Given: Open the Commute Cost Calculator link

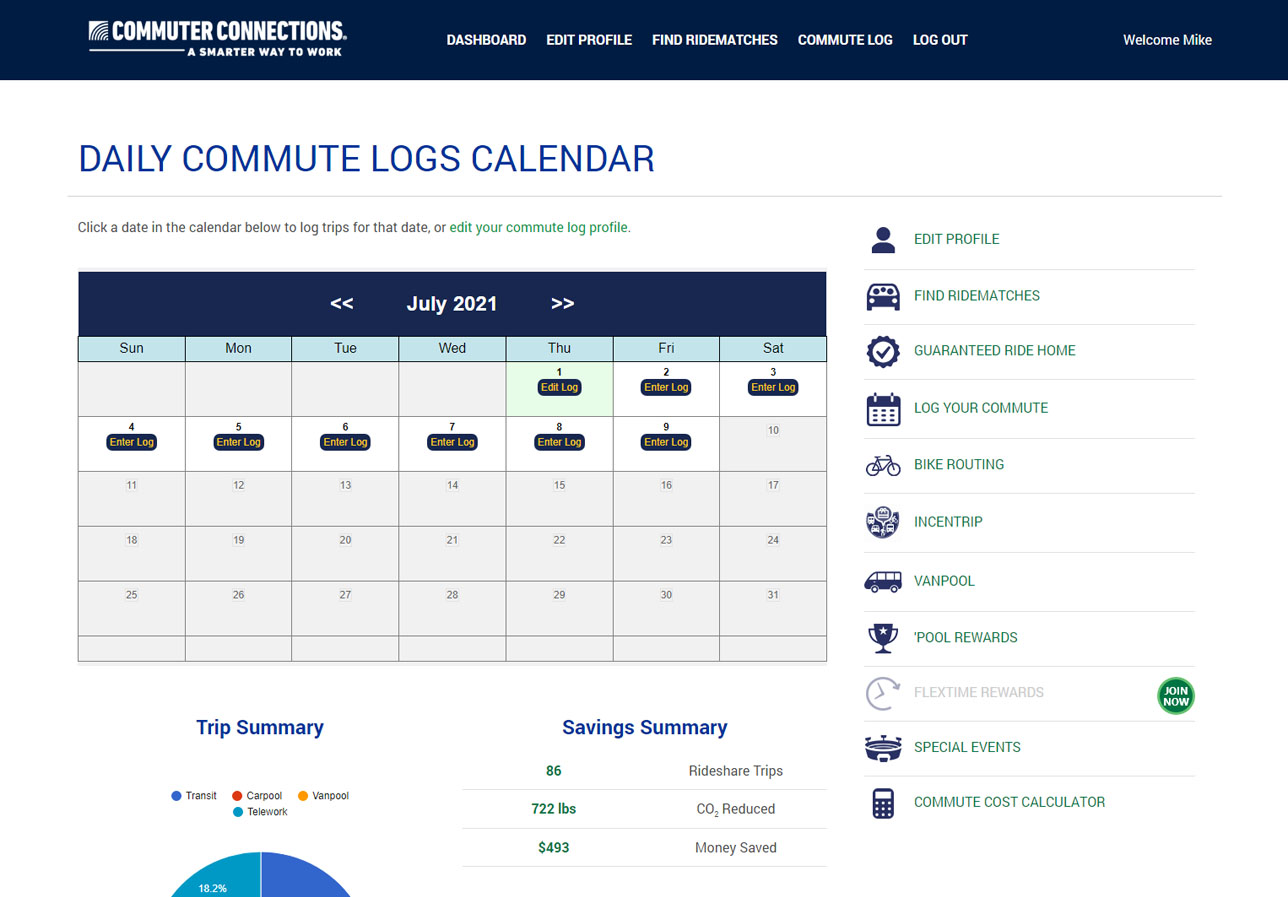Looking at the screenshot, I should [1010, 802].
